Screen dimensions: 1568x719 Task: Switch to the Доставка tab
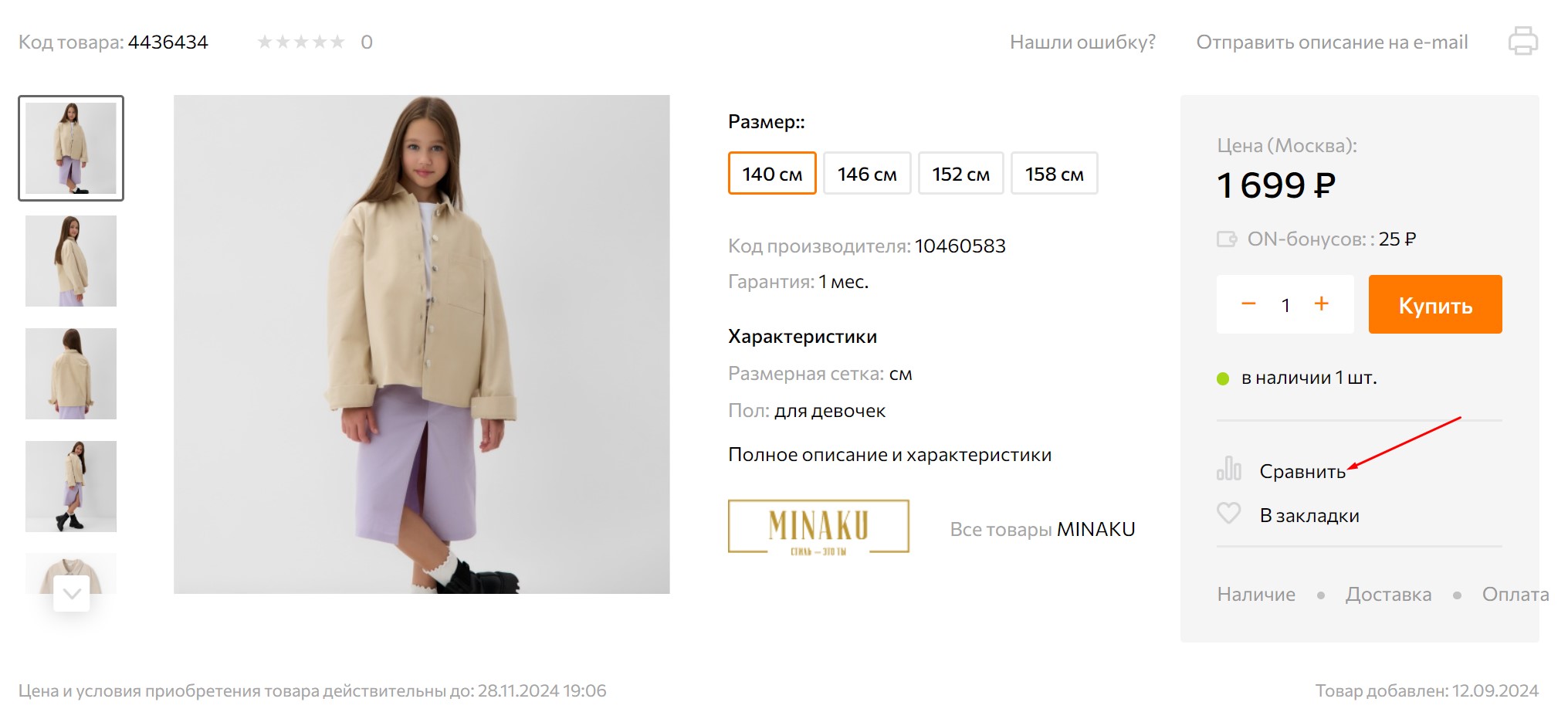[1388, 595]
